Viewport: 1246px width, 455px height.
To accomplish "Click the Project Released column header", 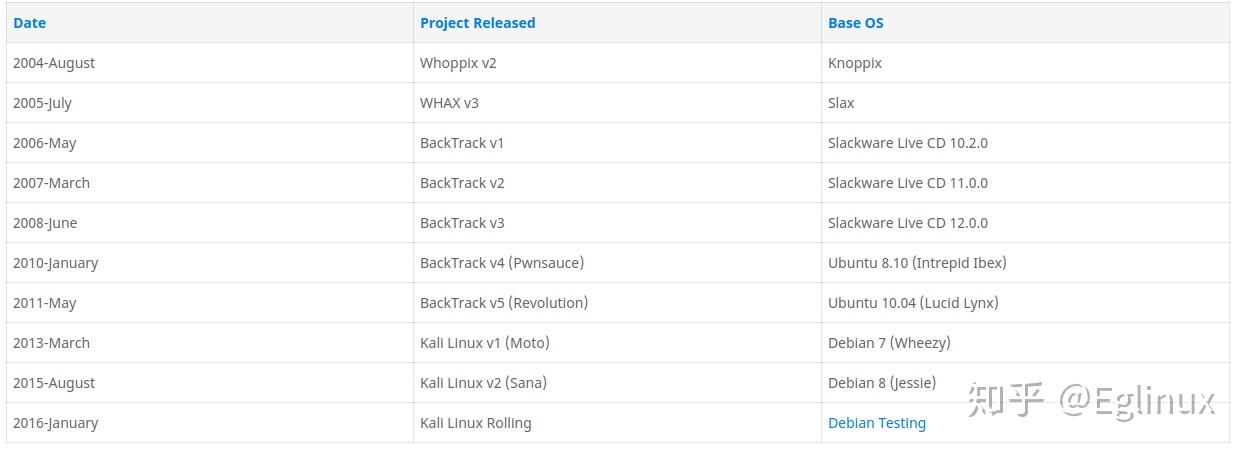I will pos(477,23).
